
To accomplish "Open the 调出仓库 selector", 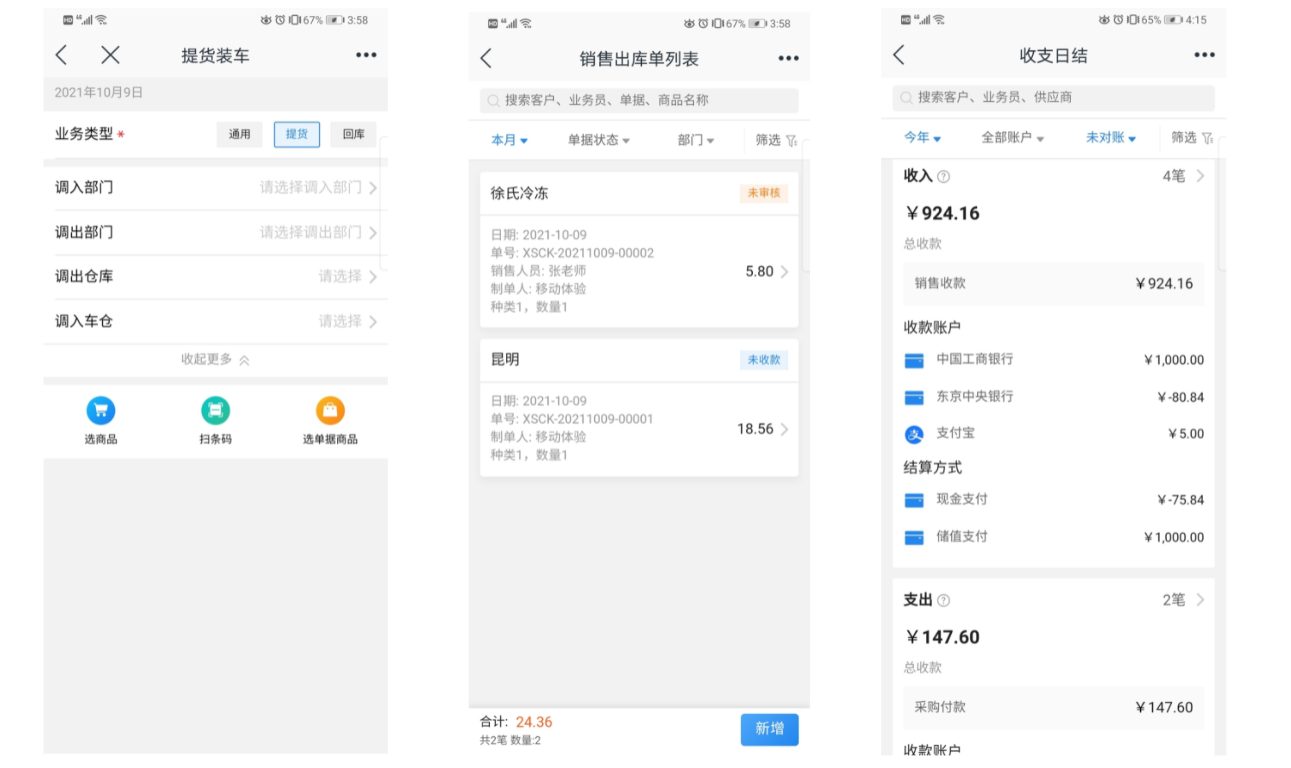I will click(x=216, y=277).
